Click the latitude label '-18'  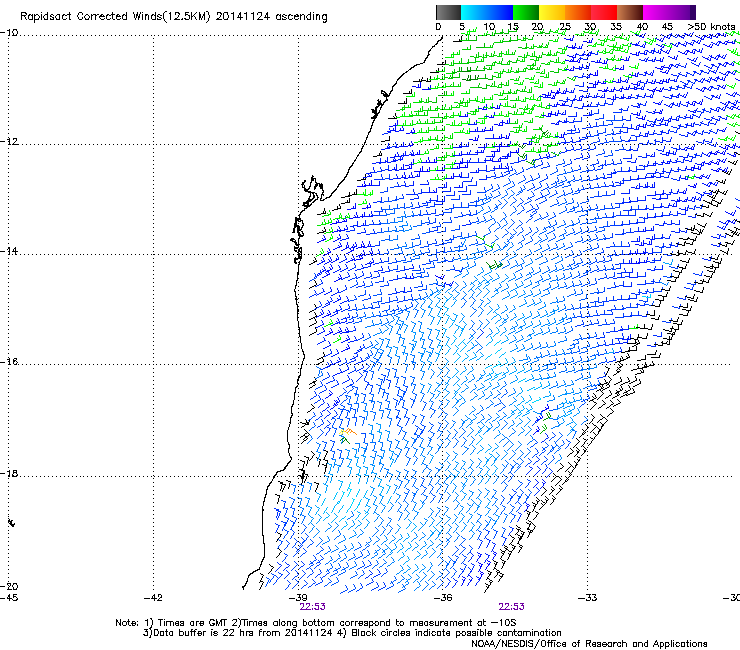point(9,473)
